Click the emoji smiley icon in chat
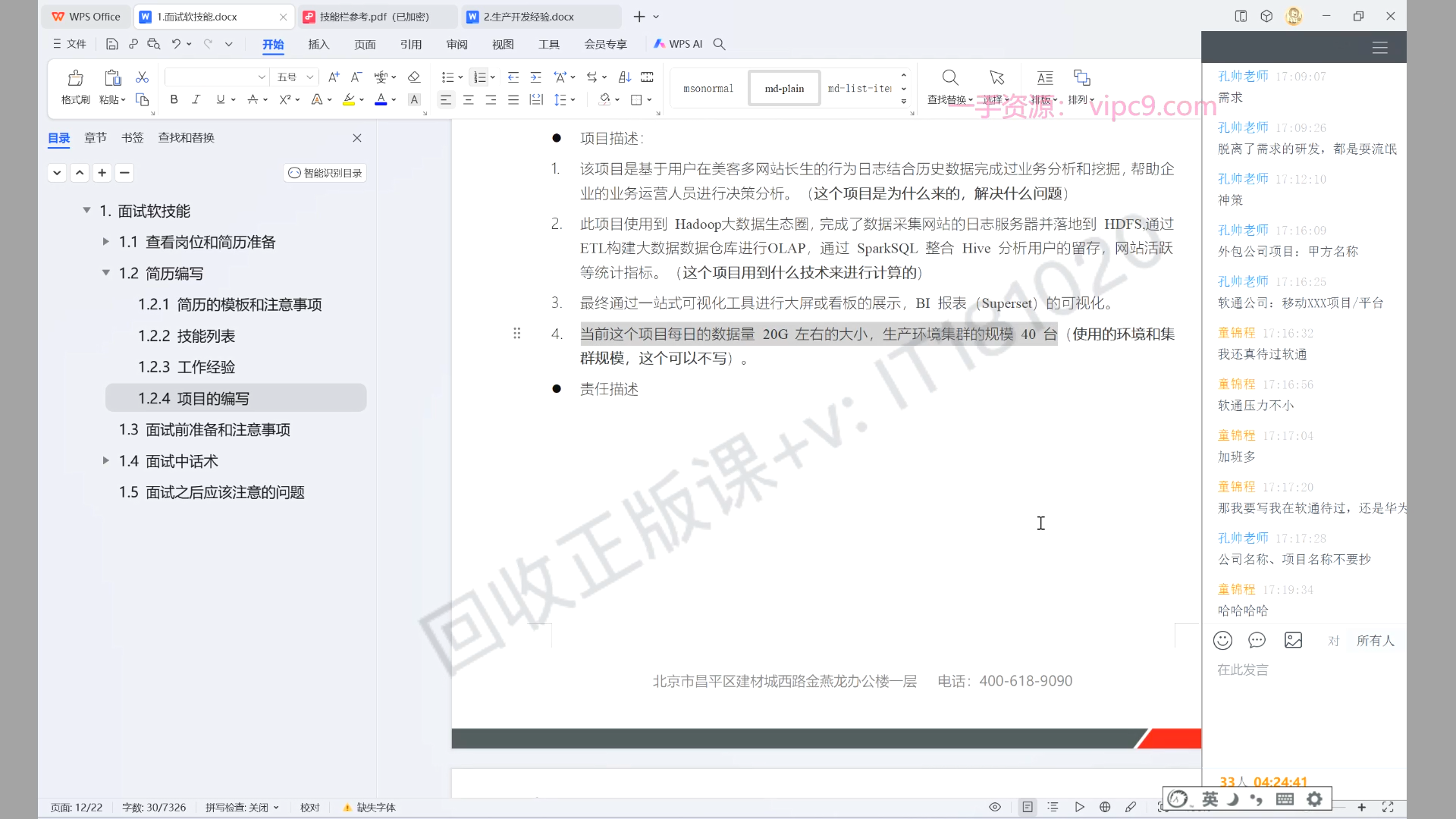The width and height of the screenshot is (1456, 819). tap(1222, 641)
